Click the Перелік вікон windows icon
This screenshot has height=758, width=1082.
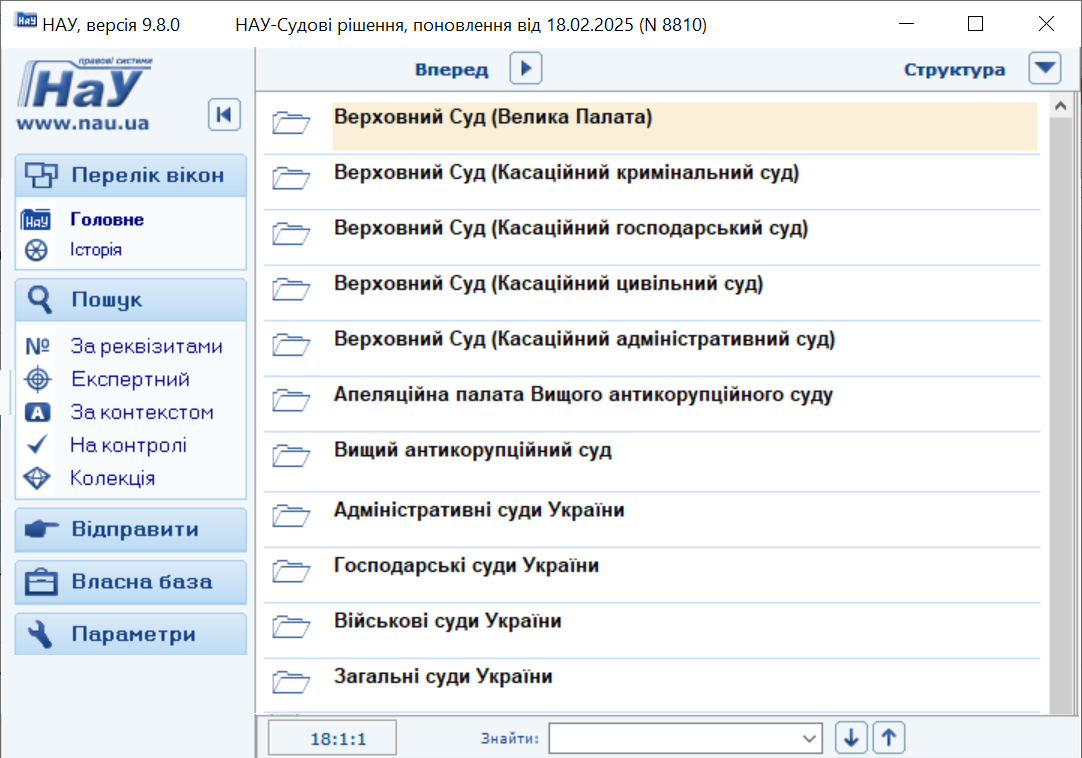click(x=41, y=175)
